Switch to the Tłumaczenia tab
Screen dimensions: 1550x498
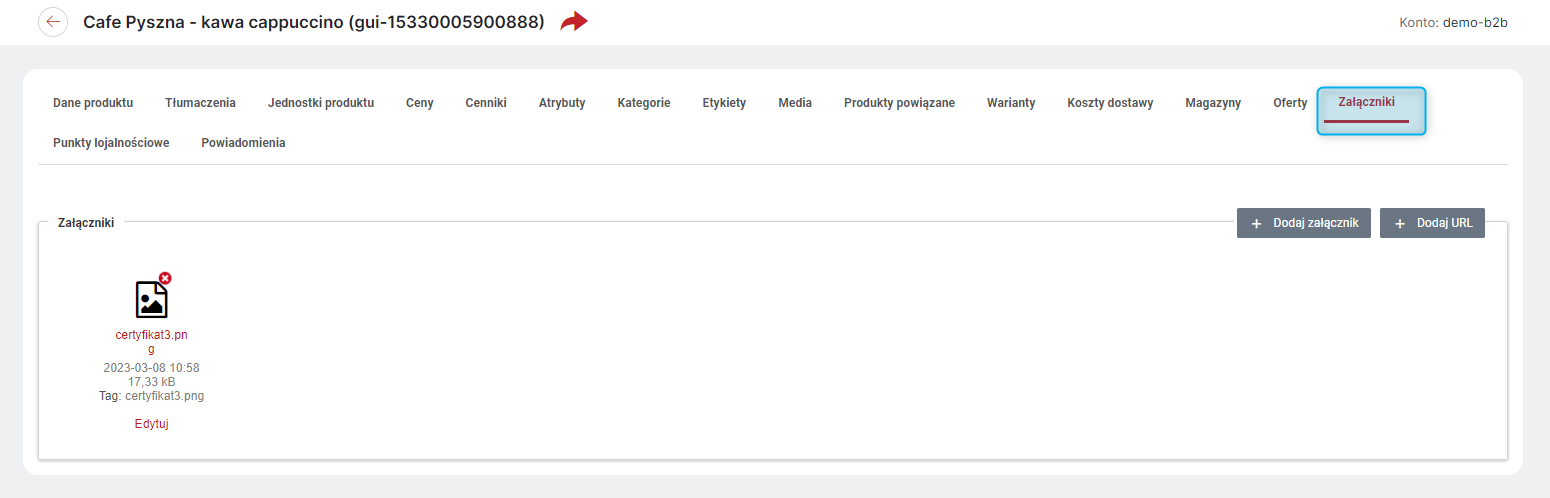click(200, 103)
